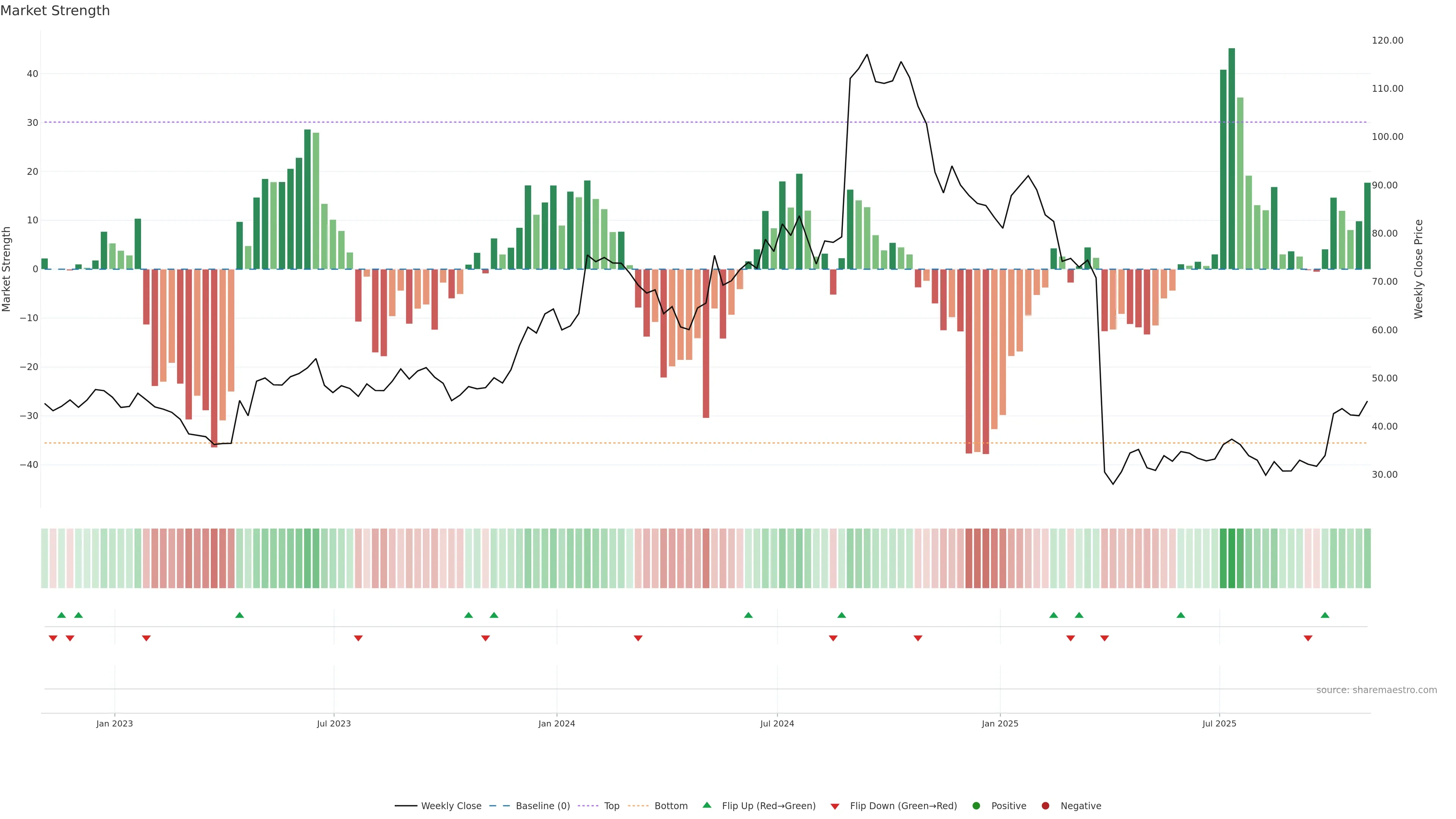This screenshot has width=1456, height=819.
Task: Click the Weekly Close legend line
Action: (x=406, y=806)
